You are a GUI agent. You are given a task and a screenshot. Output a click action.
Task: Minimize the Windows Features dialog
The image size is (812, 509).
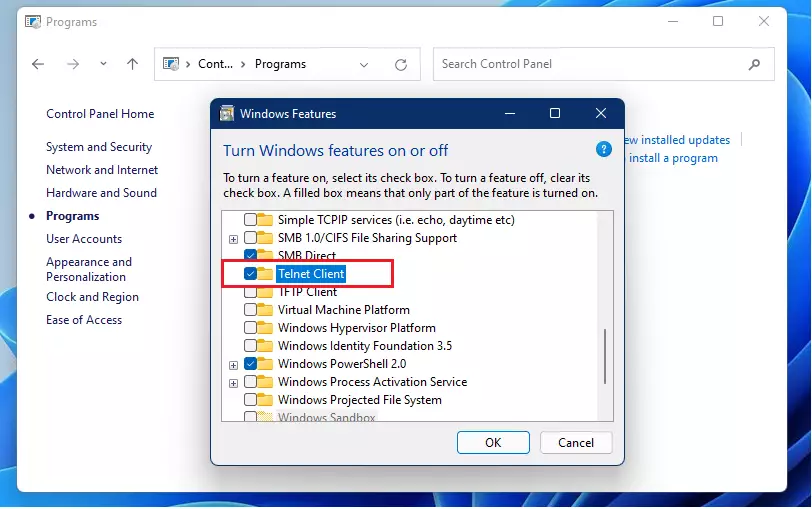pos(510,113)
